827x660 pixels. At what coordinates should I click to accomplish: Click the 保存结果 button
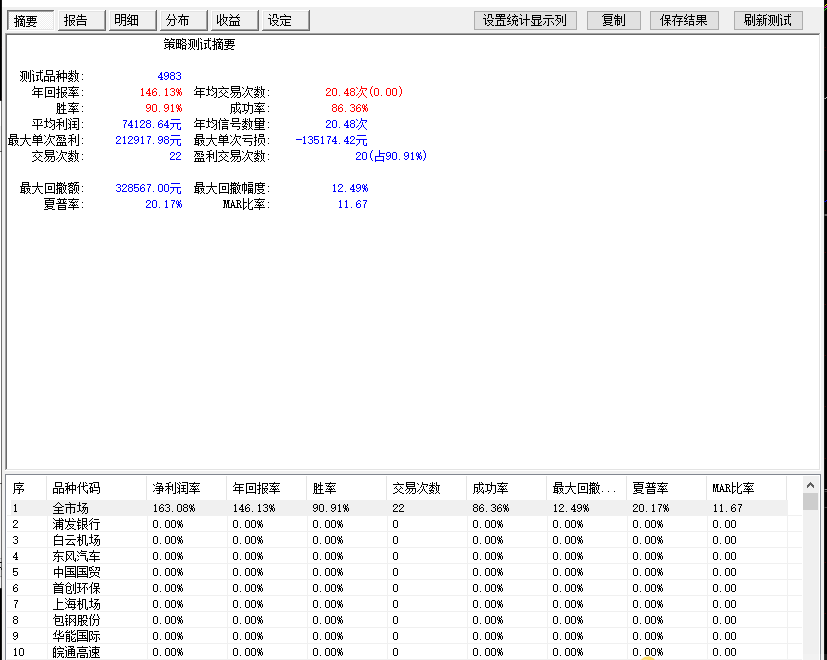pyautogui.click(x=684, y=21)
